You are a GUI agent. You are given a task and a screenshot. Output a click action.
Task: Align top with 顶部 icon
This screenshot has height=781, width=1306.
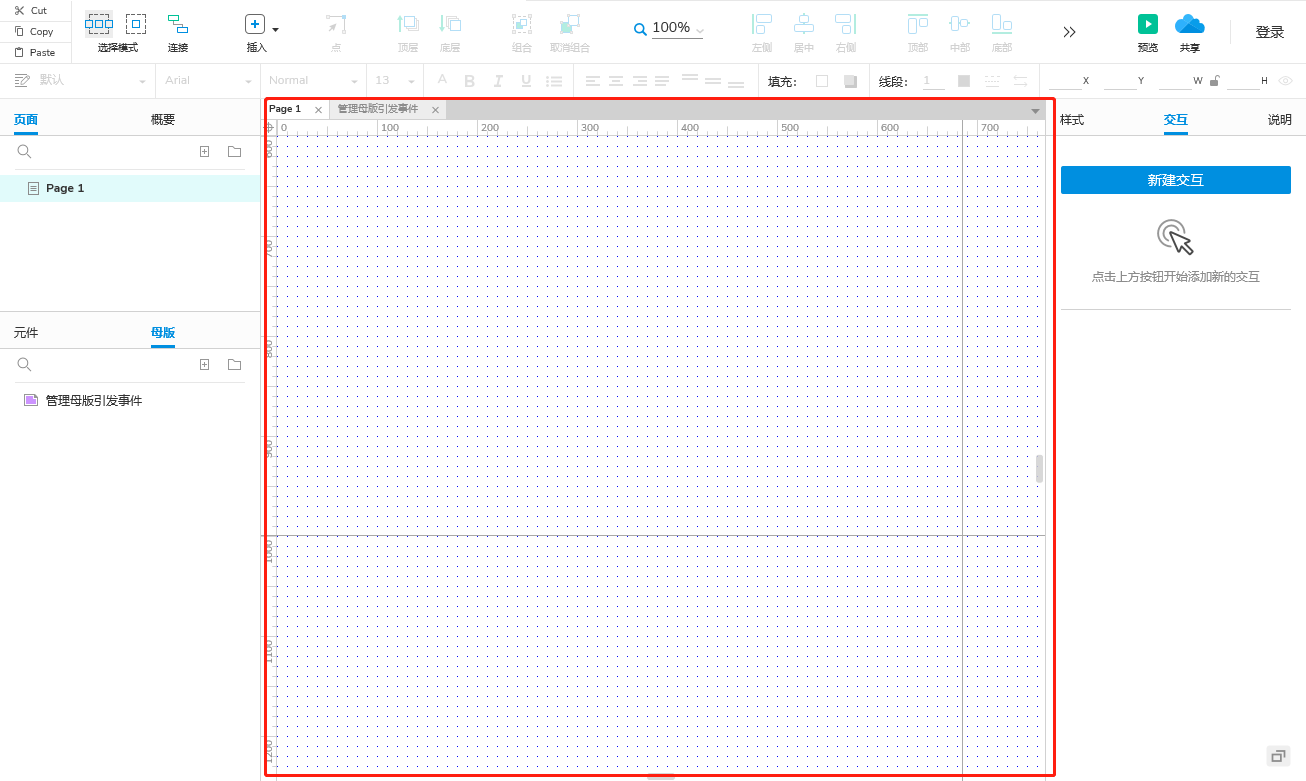(918, 24)
